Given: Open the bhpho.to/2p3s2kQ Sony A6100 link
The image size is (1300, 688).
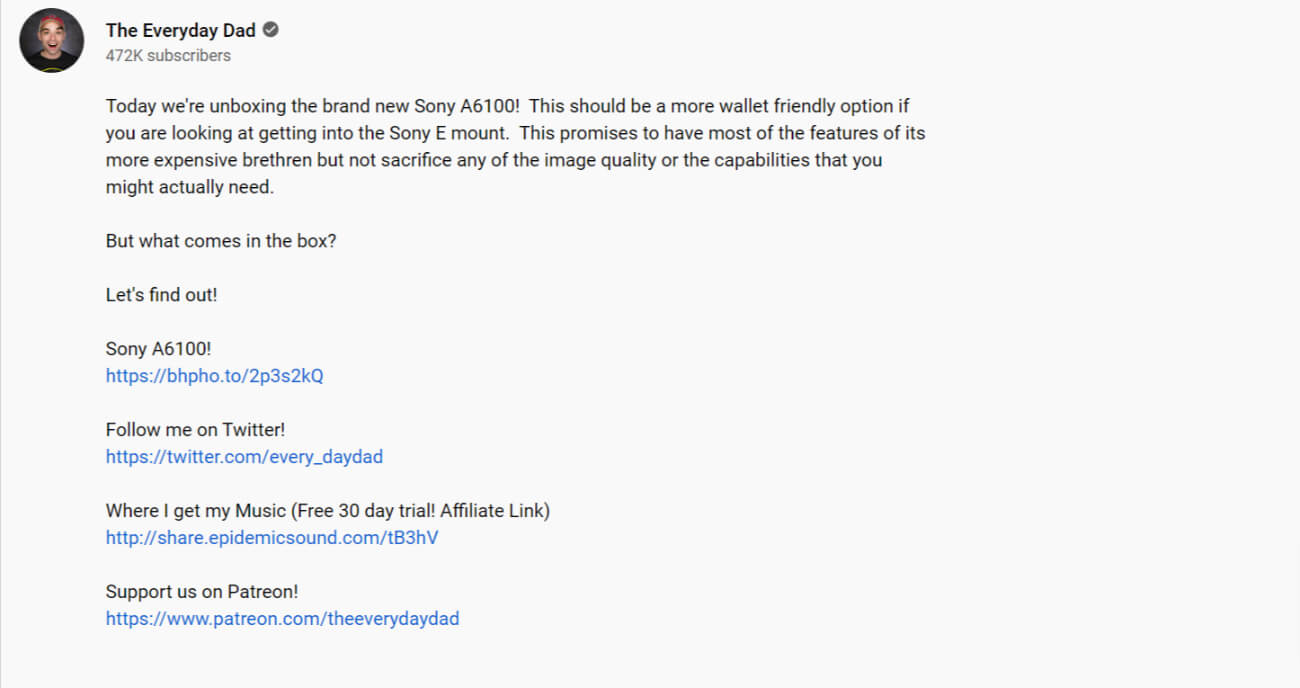Looking at the screenshot, I should (x=215, y=376).
